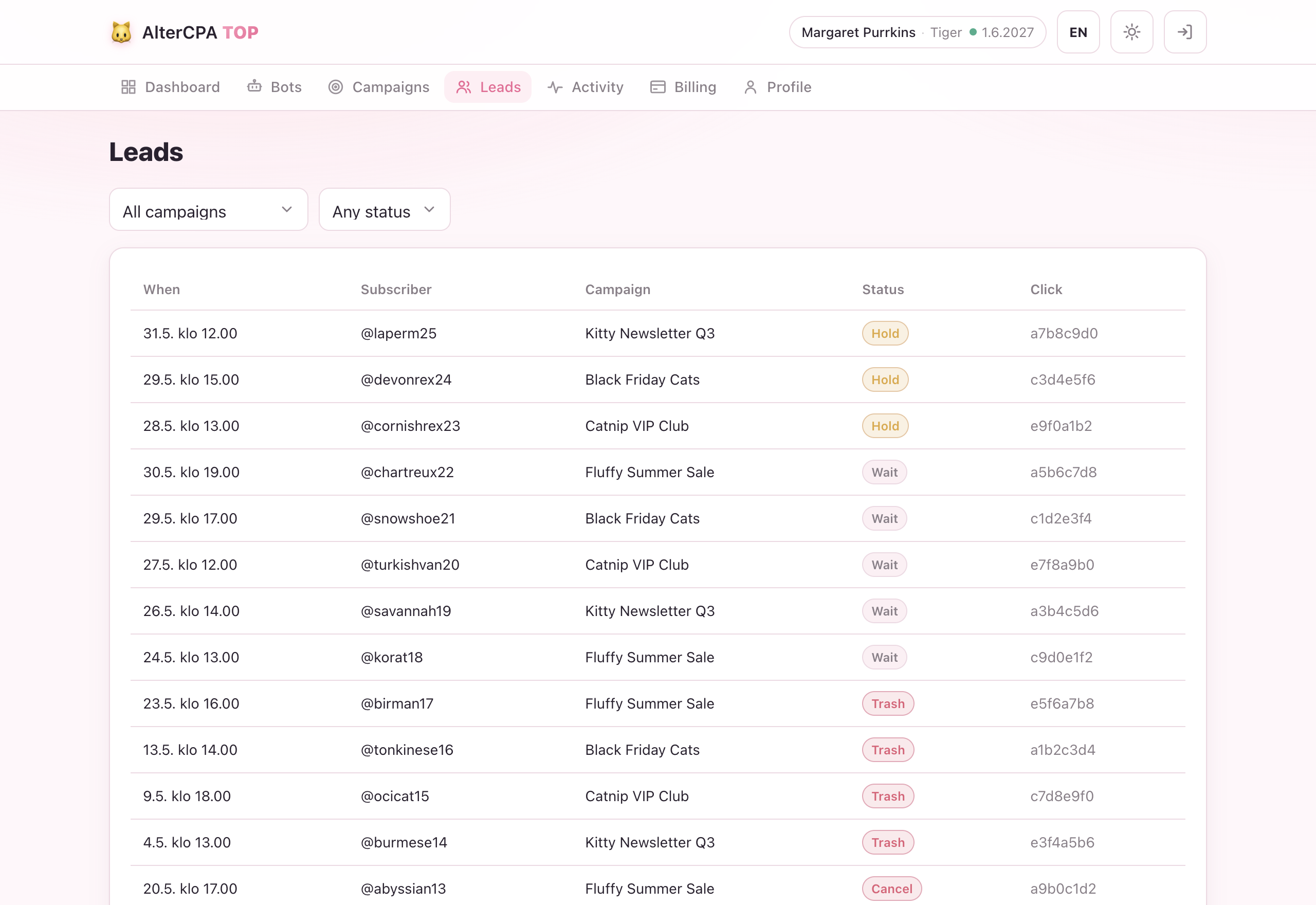This screenshot has width=1316, height=905.
Task: Open the Profile tab
Action: point(777,87)
